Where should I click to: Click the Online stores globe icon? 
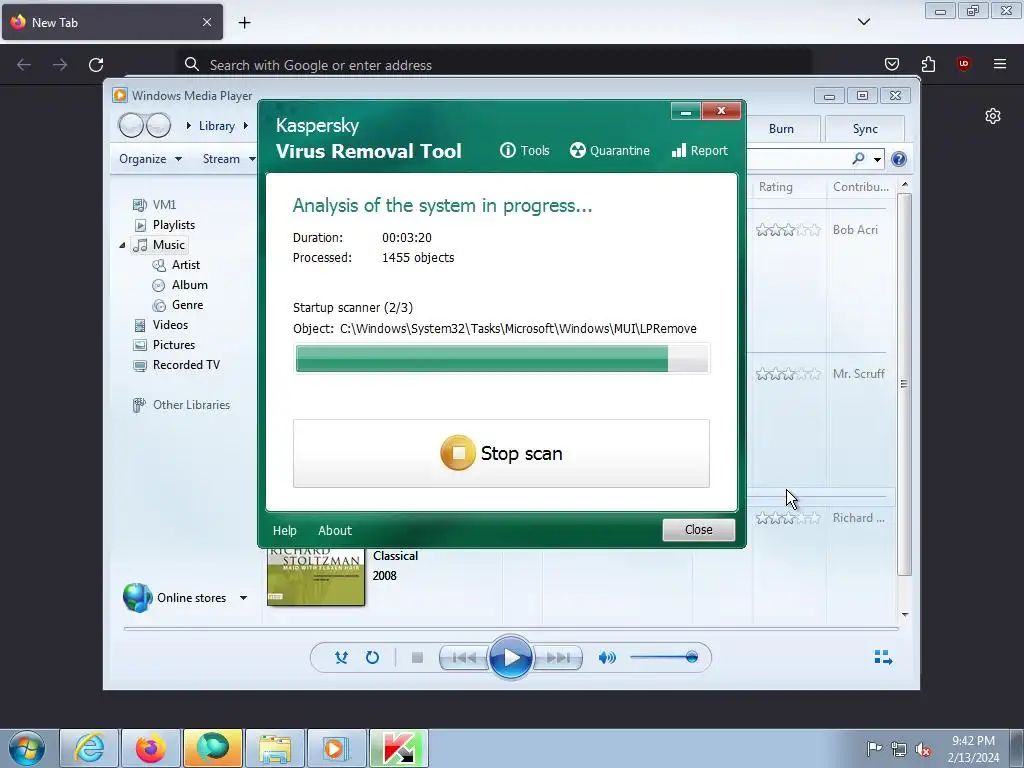coord(137,598)
